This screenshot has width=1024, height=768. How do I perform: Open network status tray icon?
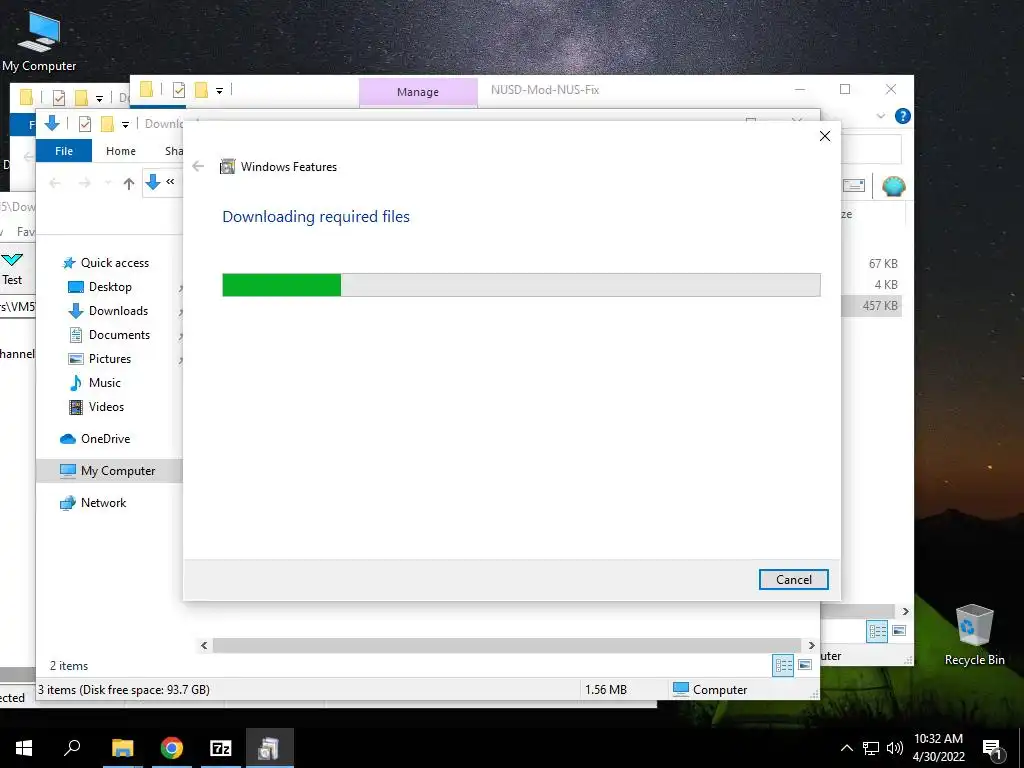pos(871,748)
